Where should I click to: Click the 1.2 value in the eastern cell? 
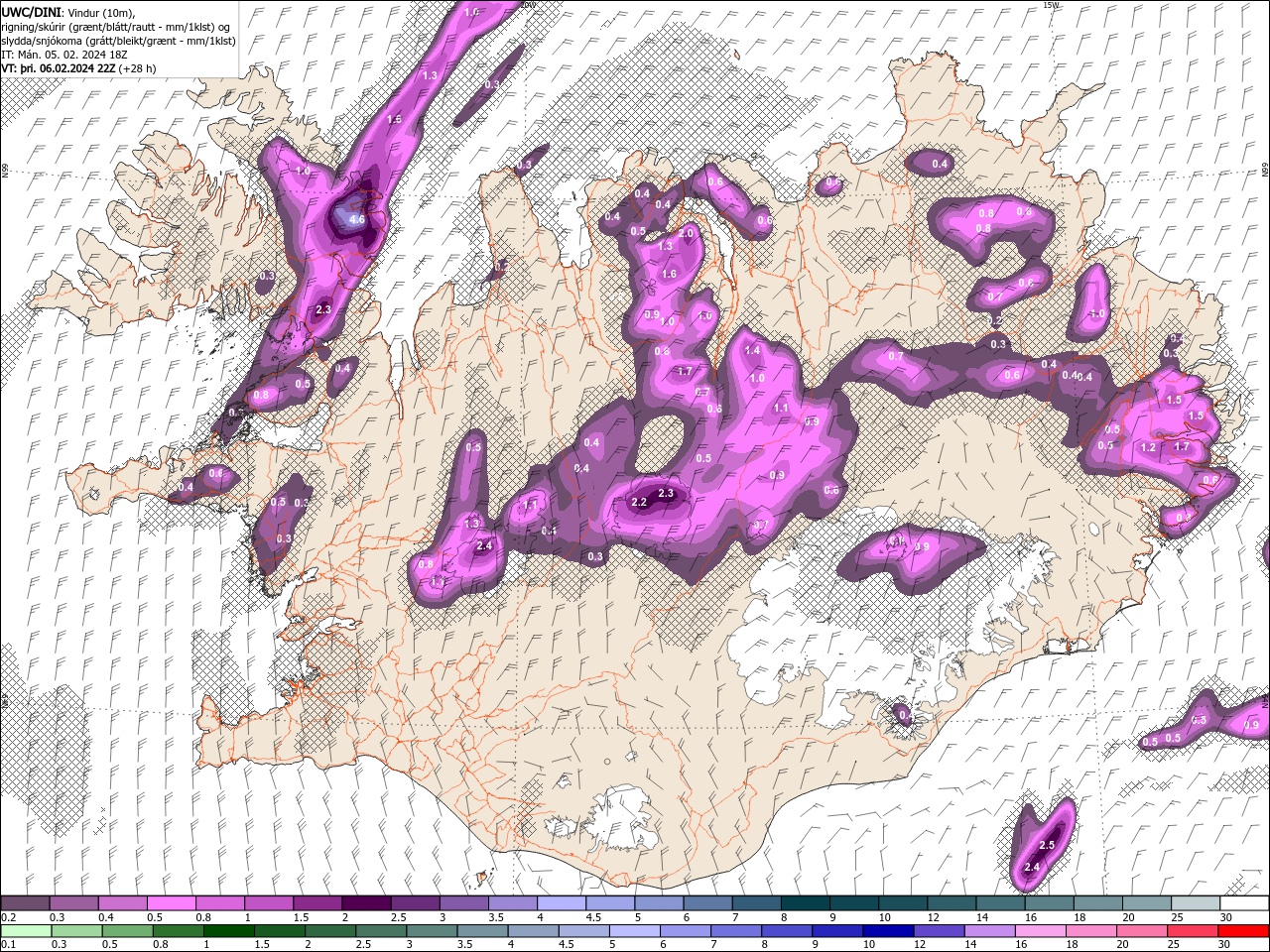coord(1149,448)
